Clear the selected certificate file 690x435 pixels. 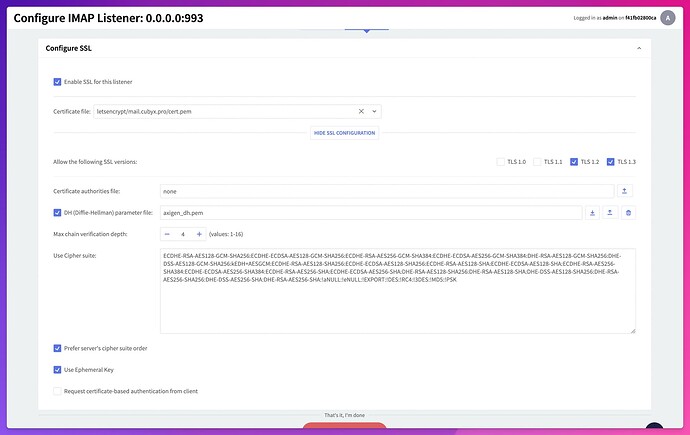click(361, 111)
